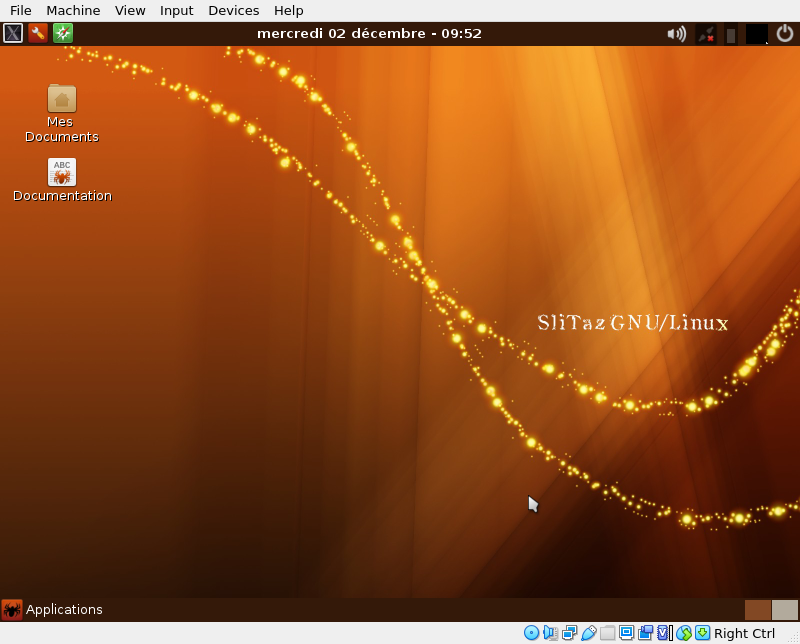Click the VirtualBox network adapters status icon
Image resolution: width=800 pixels, height=644 pixels.
(569, 633)
